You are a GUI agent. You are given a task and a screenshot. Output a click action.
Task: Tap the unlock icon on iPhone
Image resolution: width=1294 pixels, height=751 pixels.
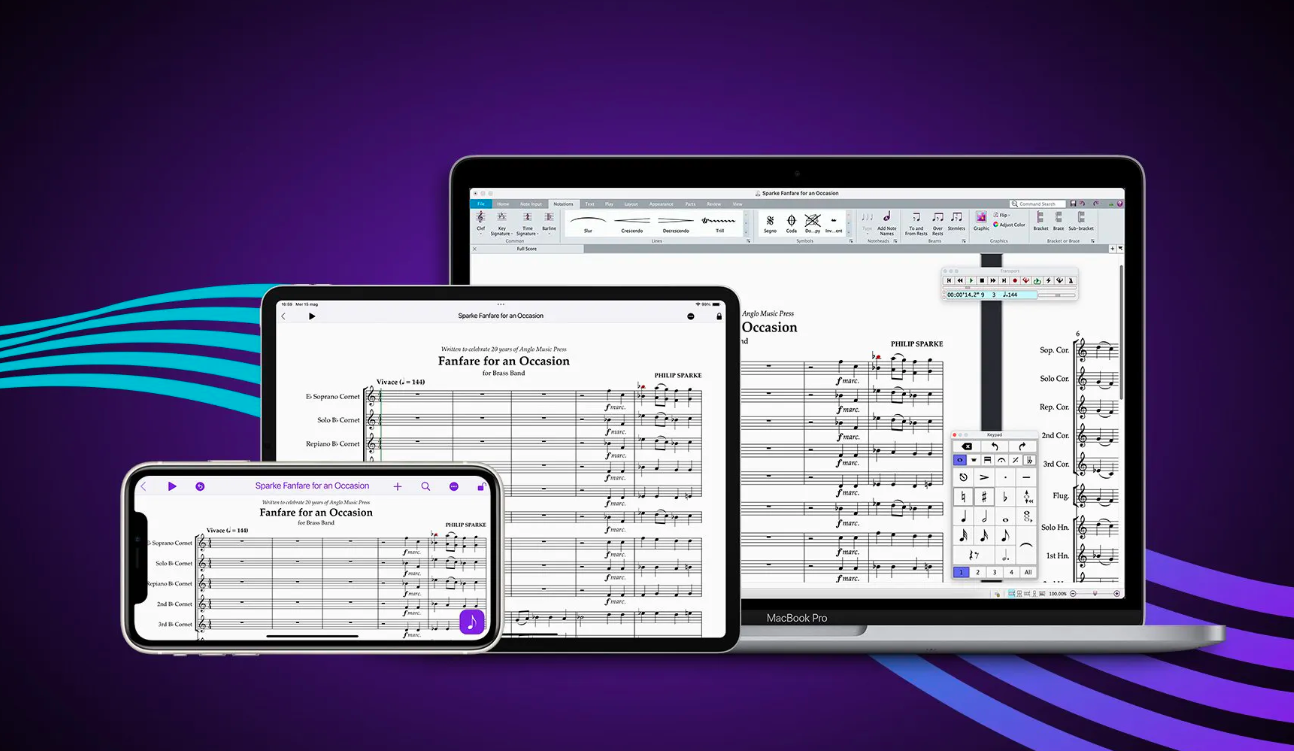click(481, 486)
